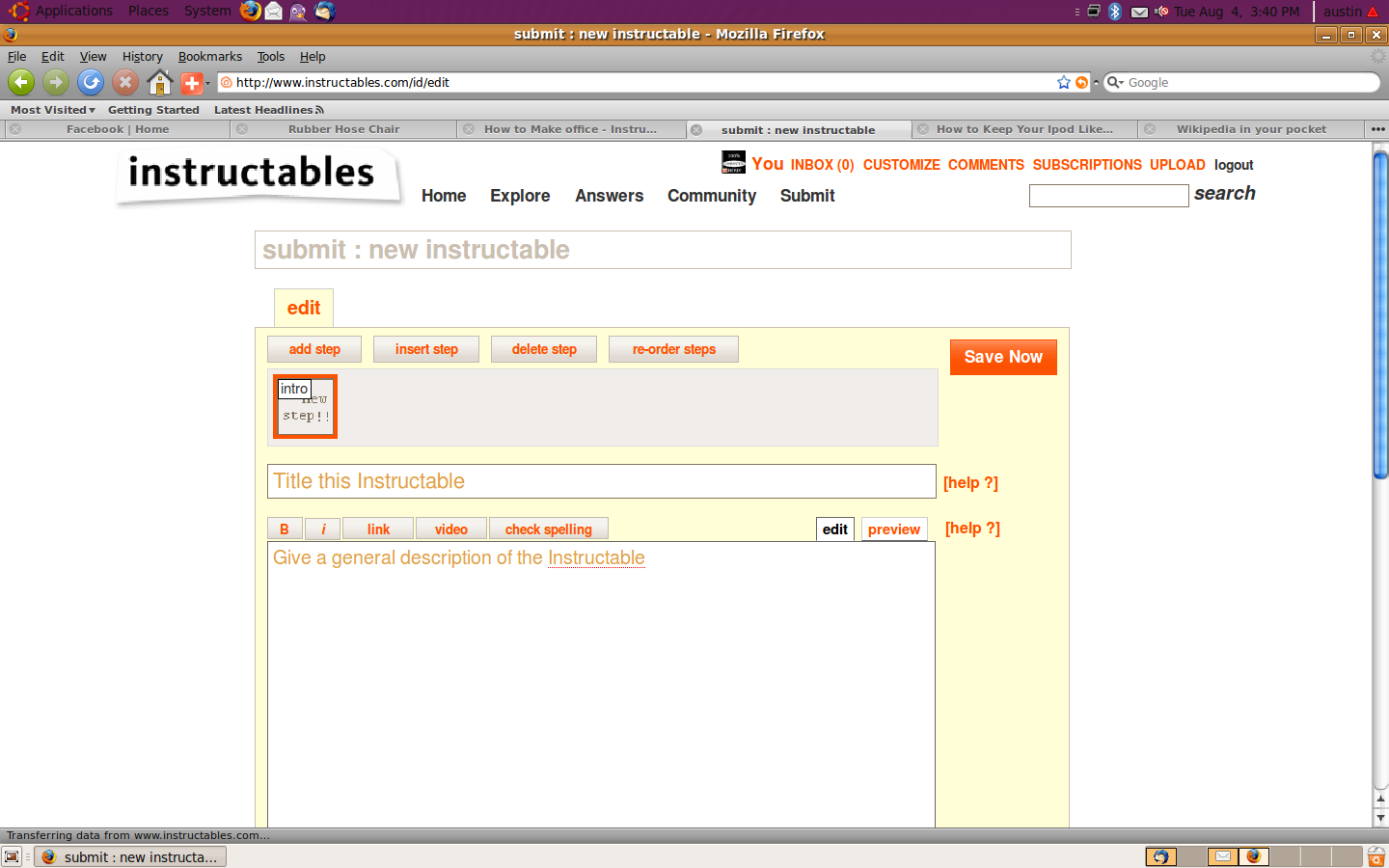1389x868 pixels.
Task: Open the File menu
Action: 17,57
